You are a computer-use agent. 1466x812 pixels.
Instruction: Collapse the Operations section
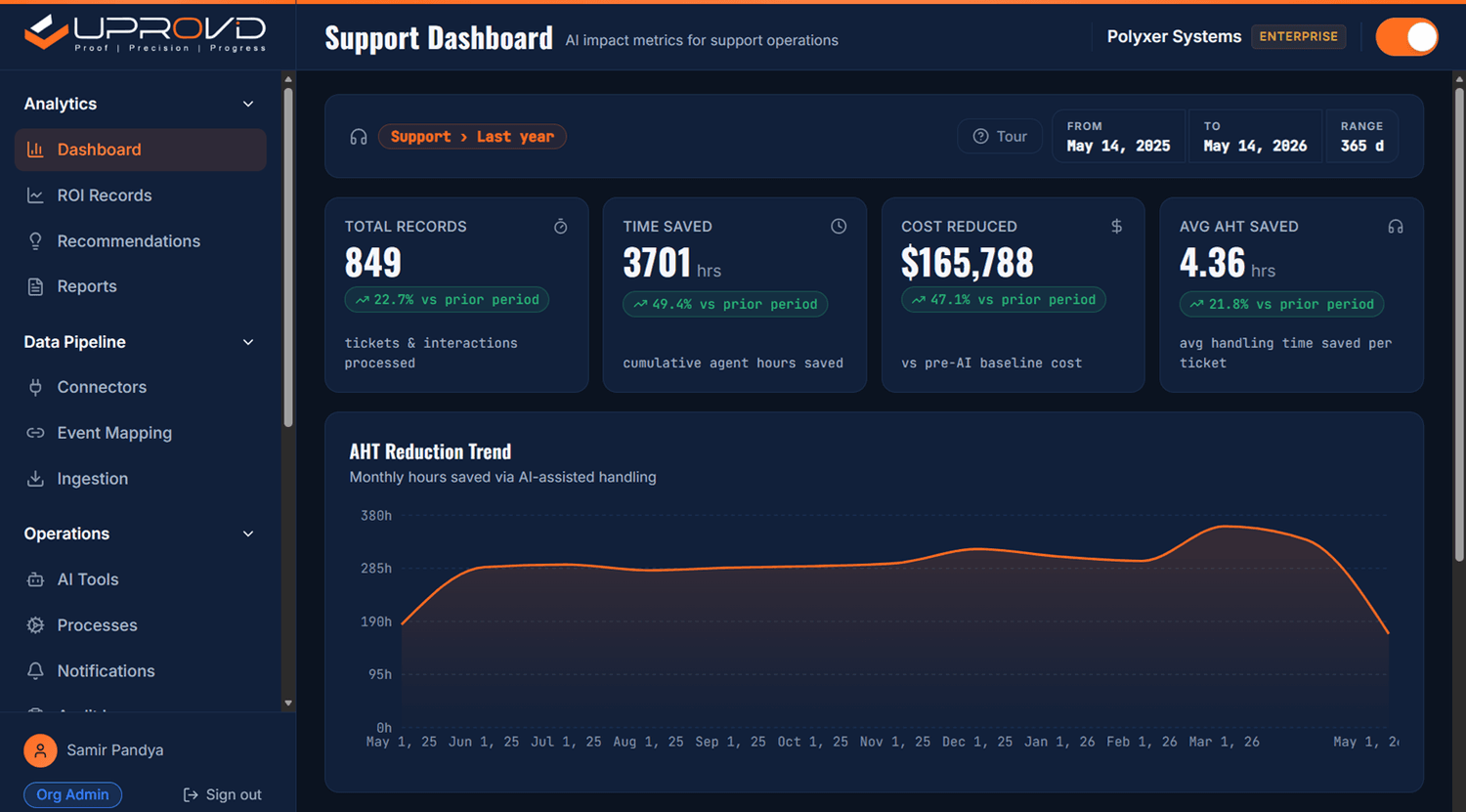click(x=248, y=534)
